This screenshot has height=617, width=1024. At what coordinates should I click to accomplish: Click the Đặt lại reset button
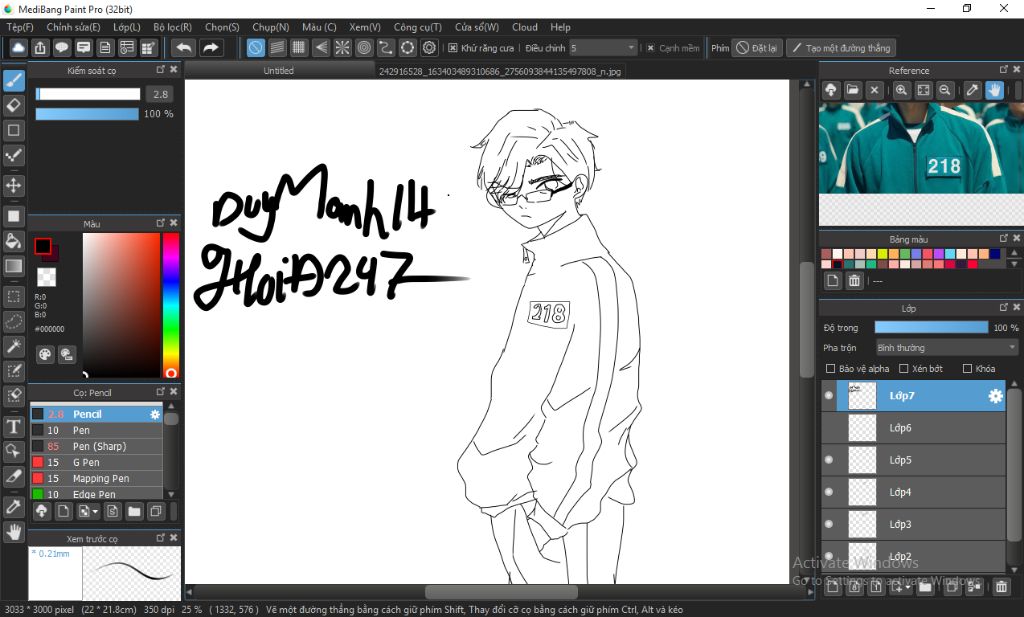[757, 48]
